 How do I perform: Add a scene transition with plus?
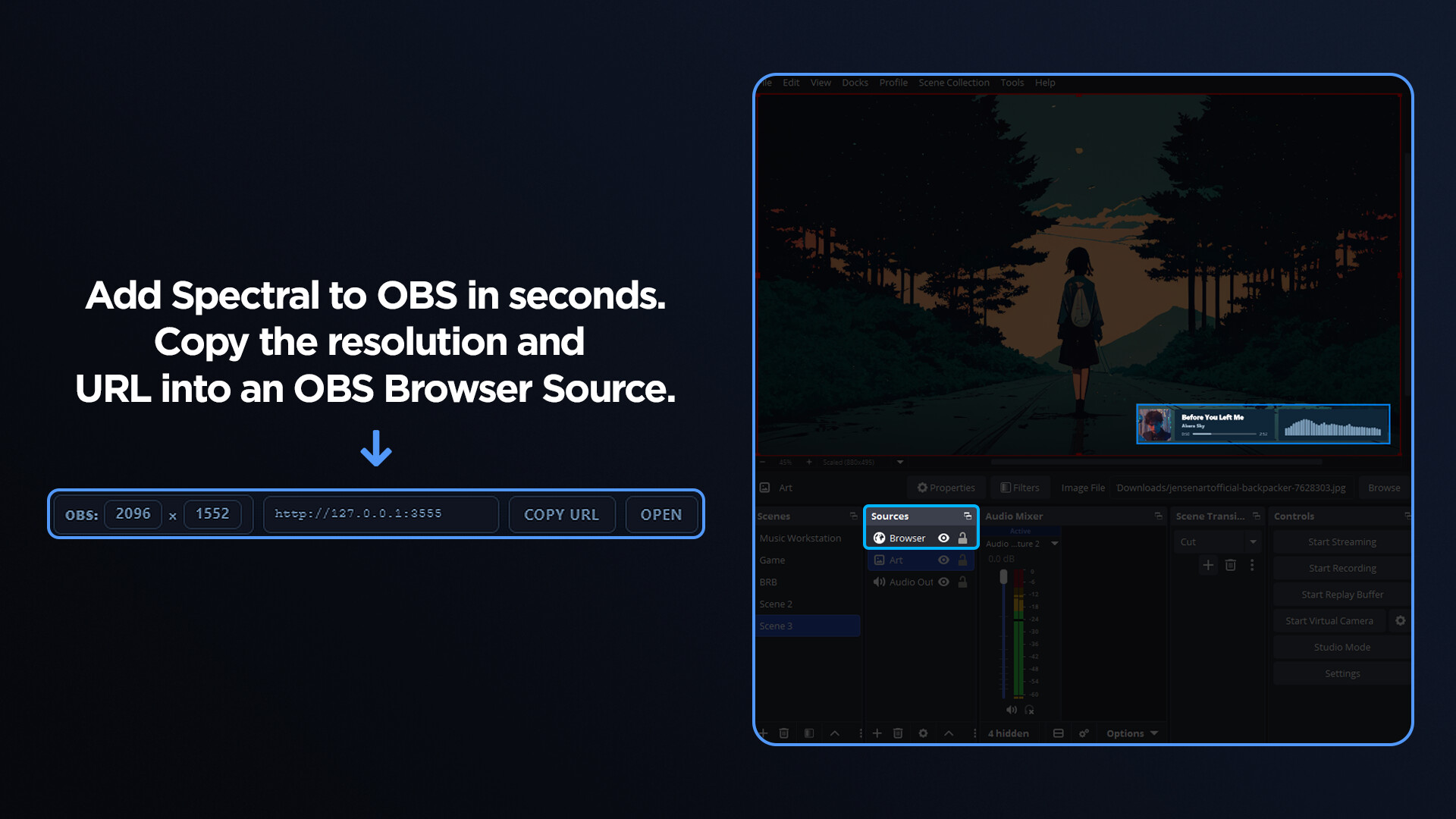(1208, 565)
